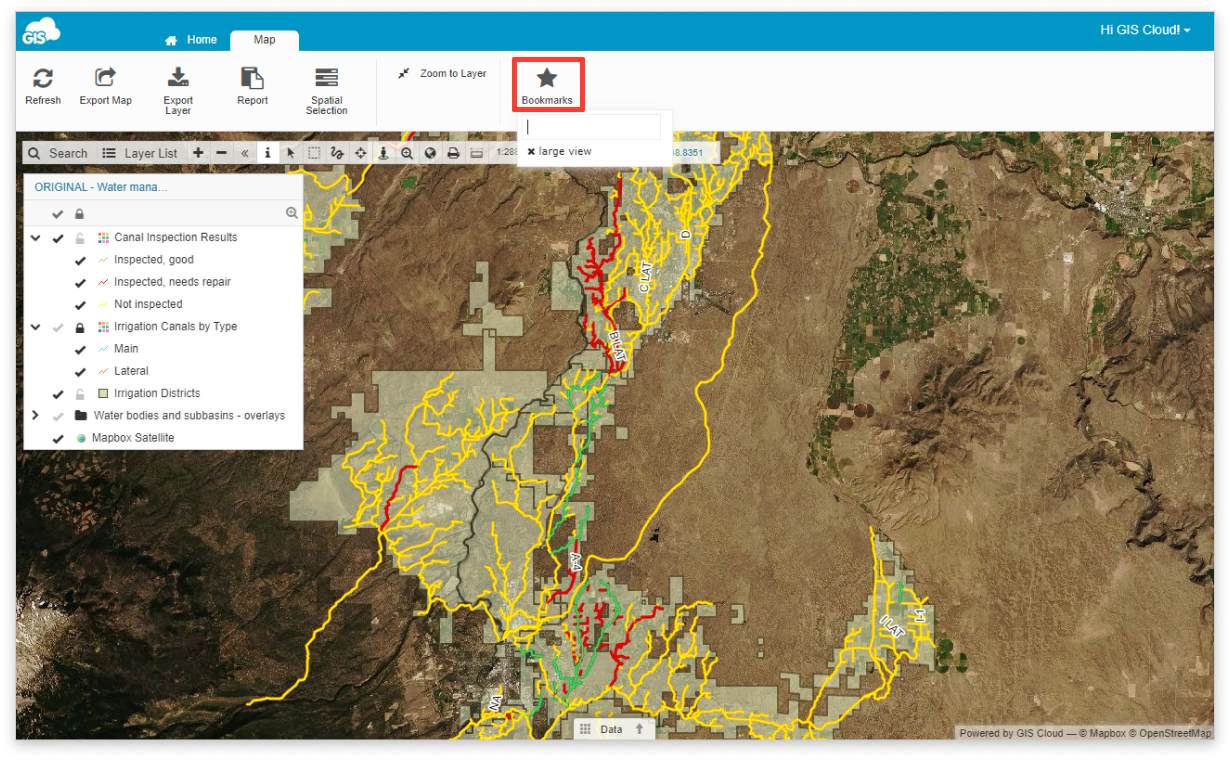The height and width of the screenshot is (760, 1230).
Task: Collapse Canal Inspection Results layer group
Action: (x=36, y=238)
